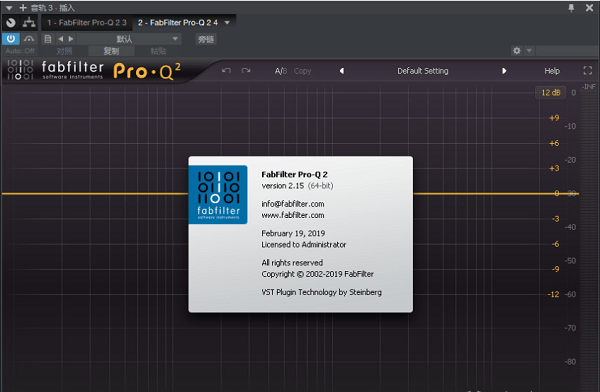Click the 复制 copy button
This screenshot has width=600, height=392.
pyautogui.click(x=111, y=51)
